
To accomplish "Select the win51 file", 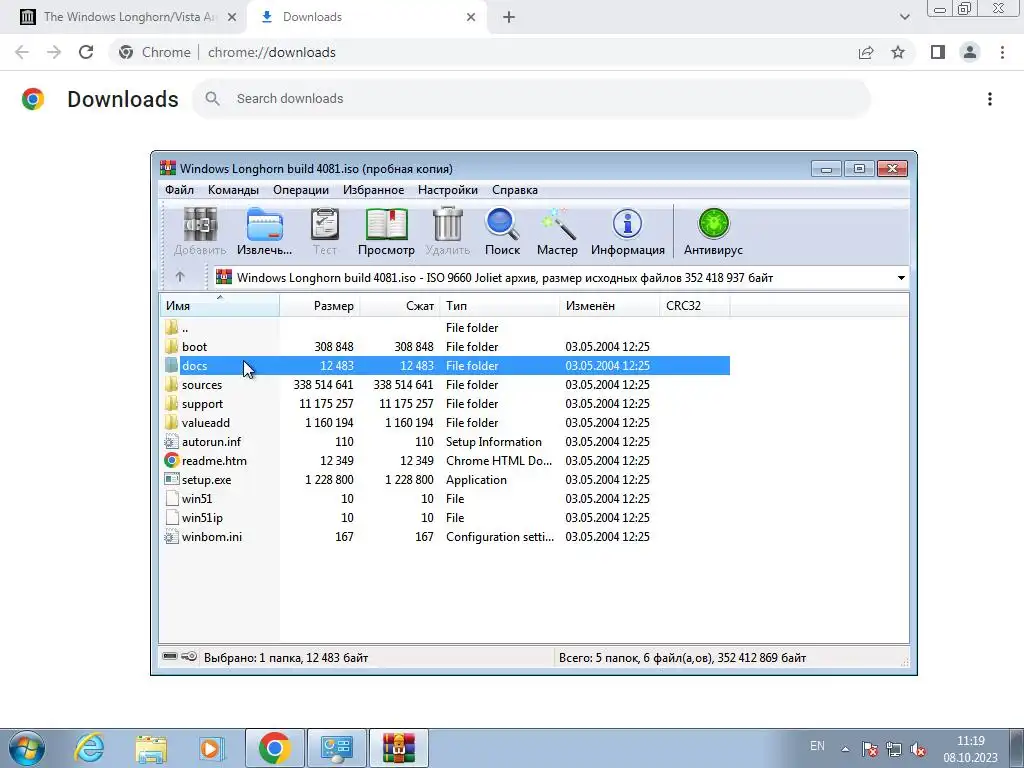I will 445,498.
